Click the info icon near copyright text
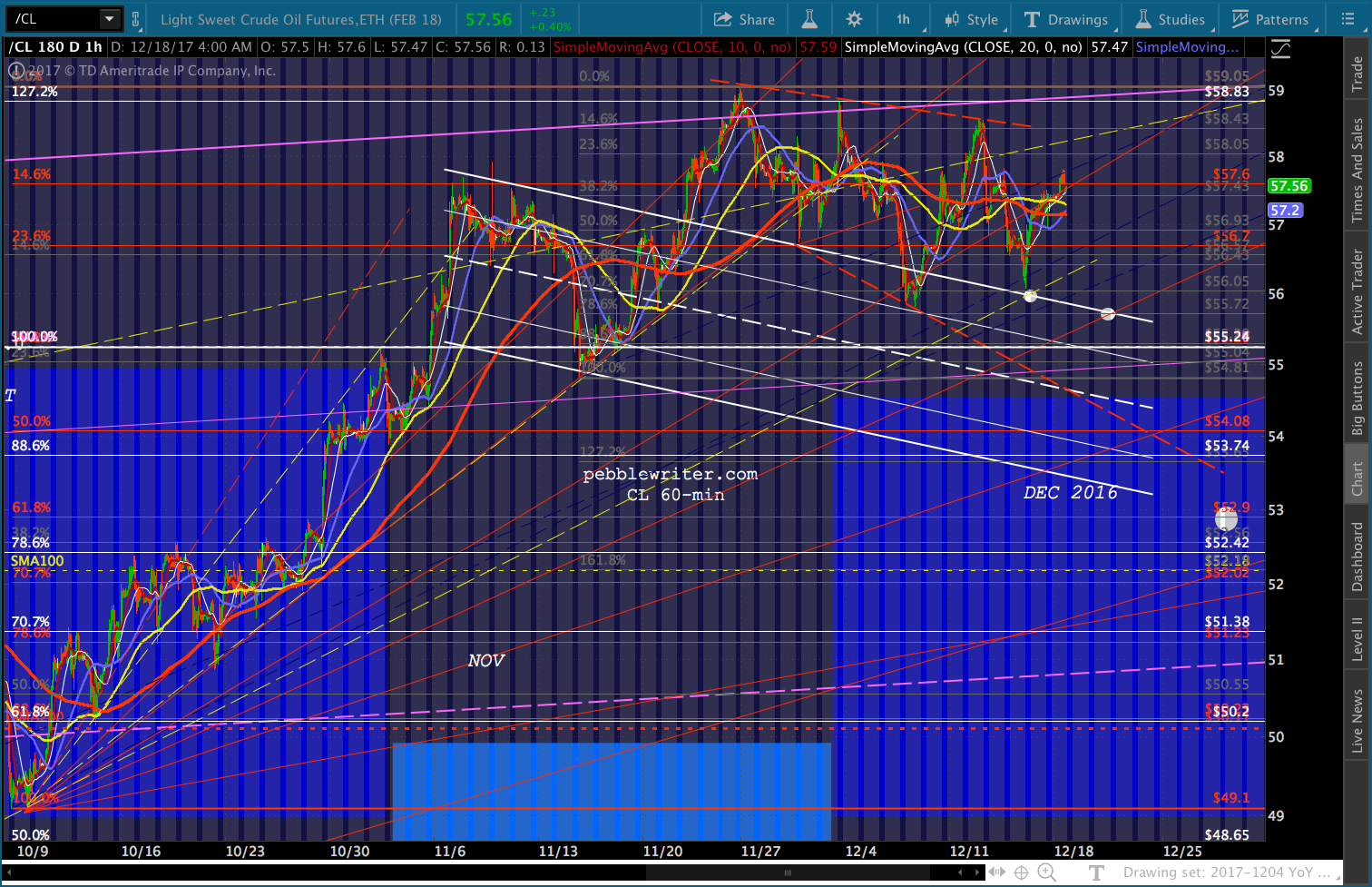1372x887 pixels. point(15,70)
